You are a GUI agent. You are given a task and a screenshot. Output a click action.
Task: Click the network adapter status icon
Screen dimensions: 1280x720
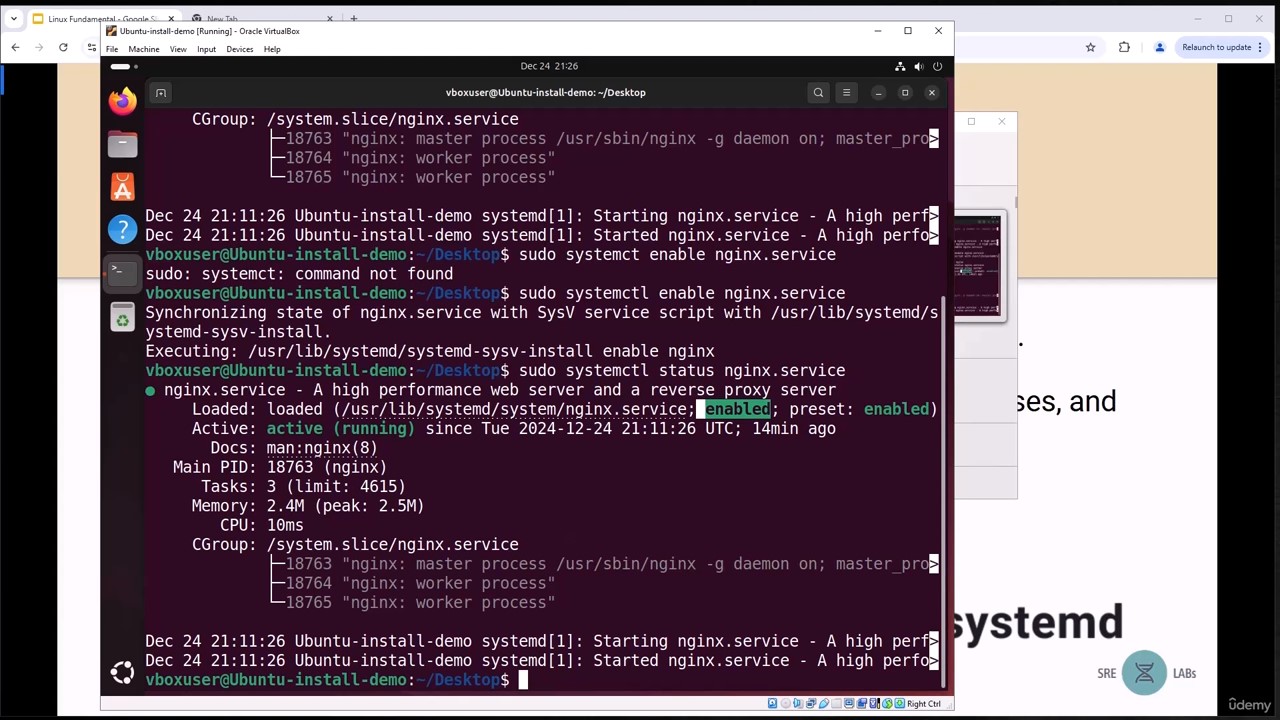[811, 704]
